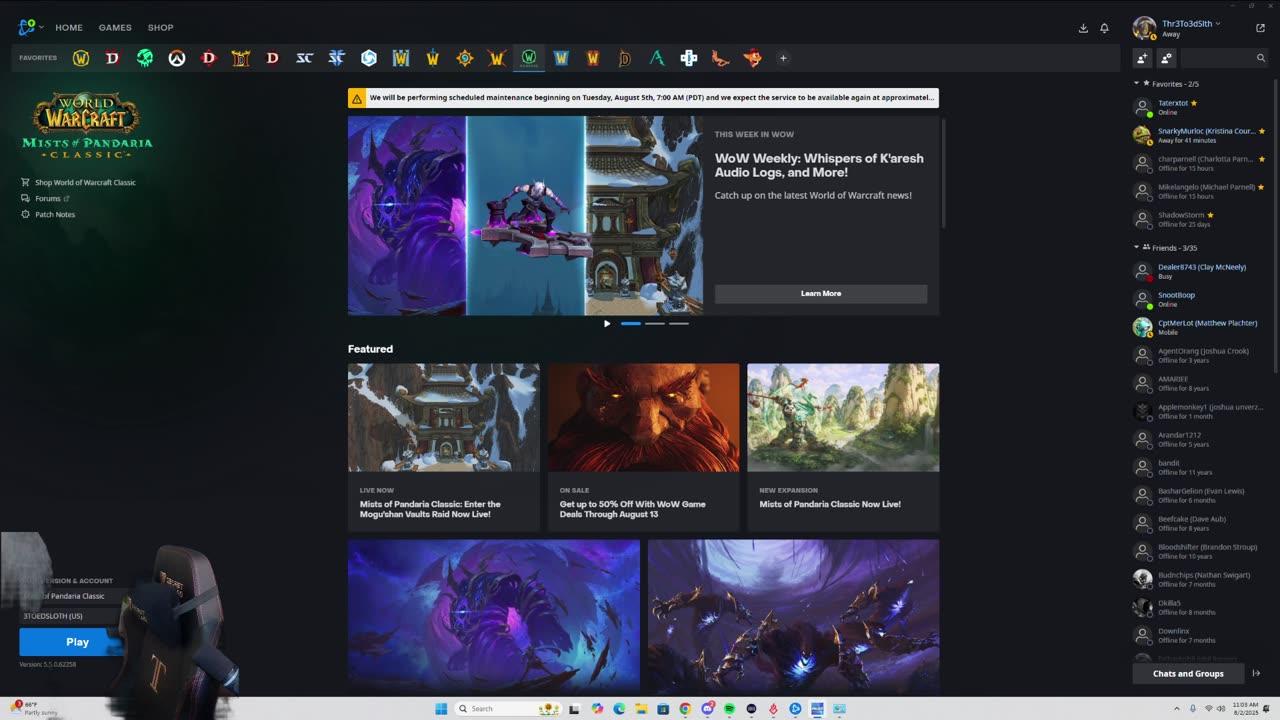Click the blue Play button
This screenshot has height=720, width=1280.
click(x=77, y=642)
